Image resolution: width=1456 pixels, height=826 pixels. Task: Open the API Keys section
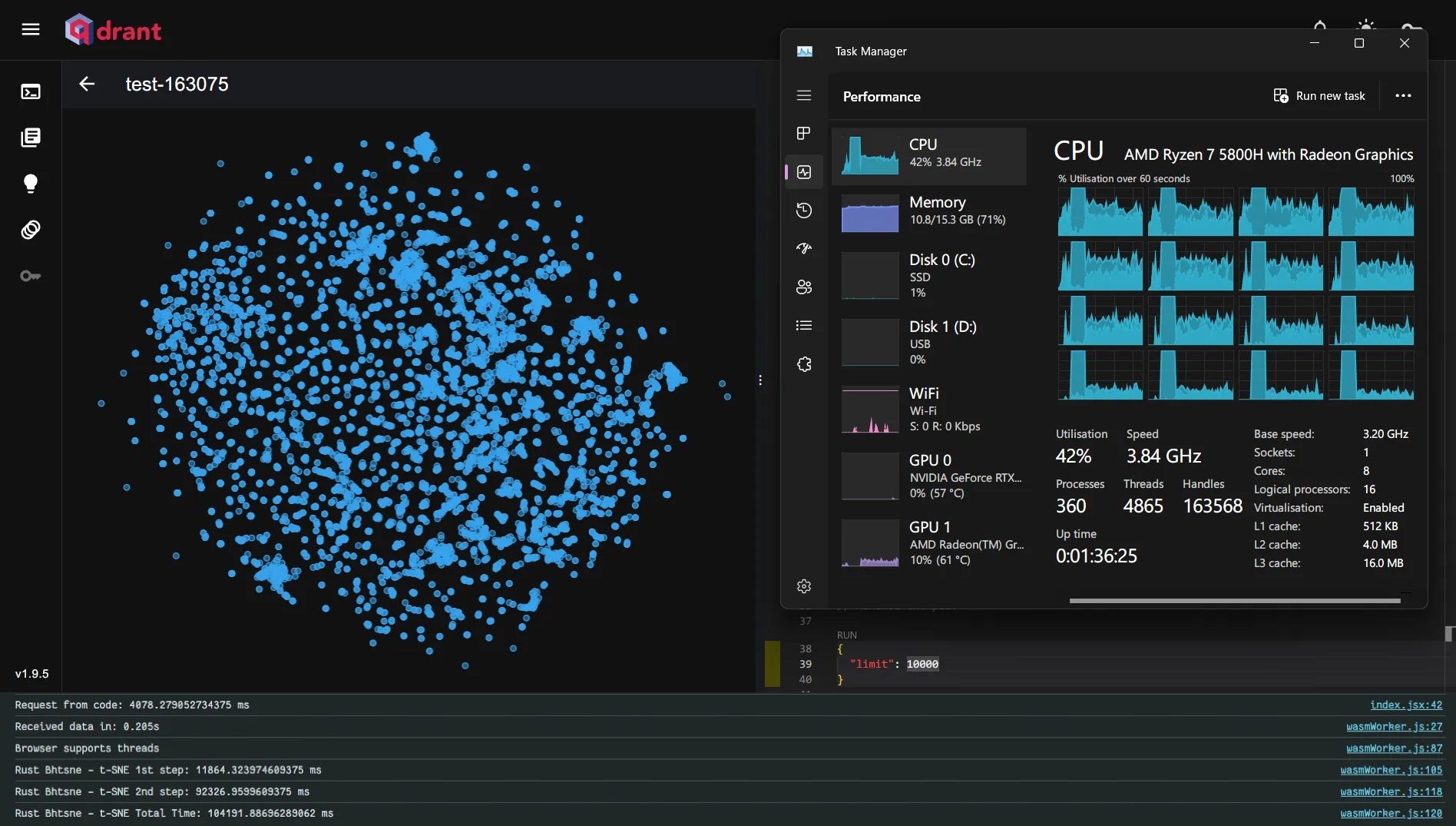(31, 276)
